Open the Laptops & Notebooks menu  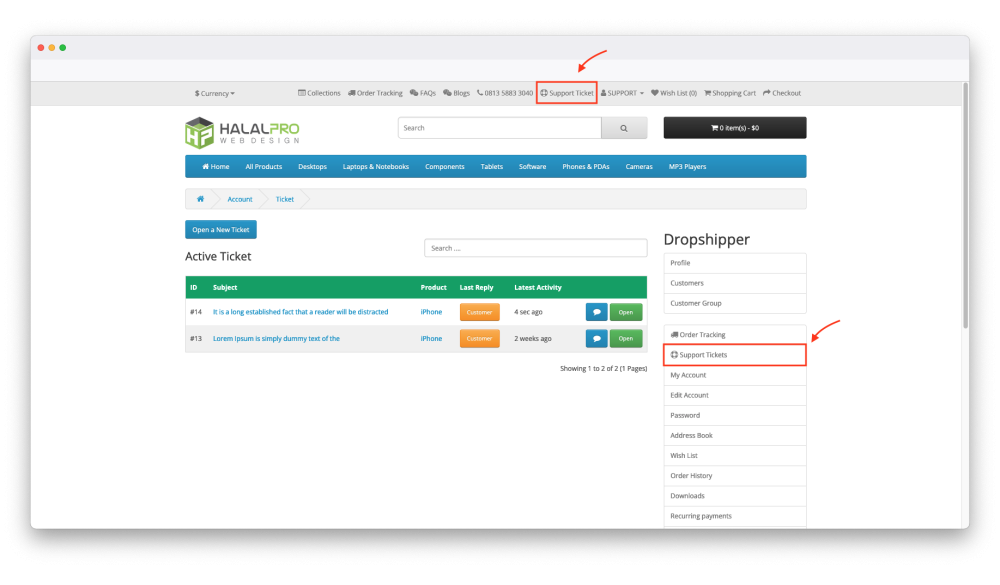[375, 167]
